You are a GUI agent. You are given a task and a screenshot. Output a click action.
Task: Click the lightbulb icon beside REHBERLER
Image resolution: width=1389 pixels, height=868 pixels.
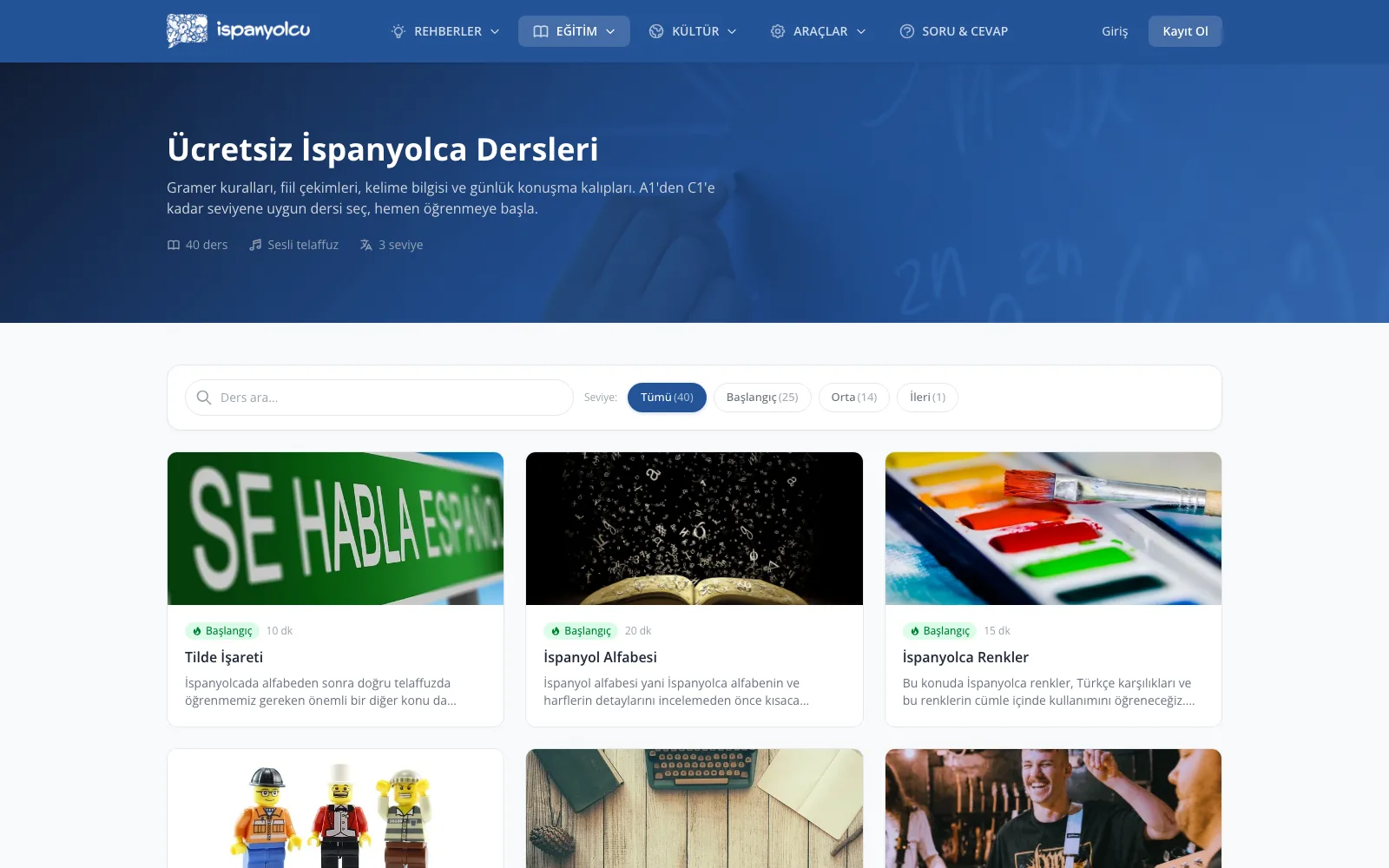(398, 31)
